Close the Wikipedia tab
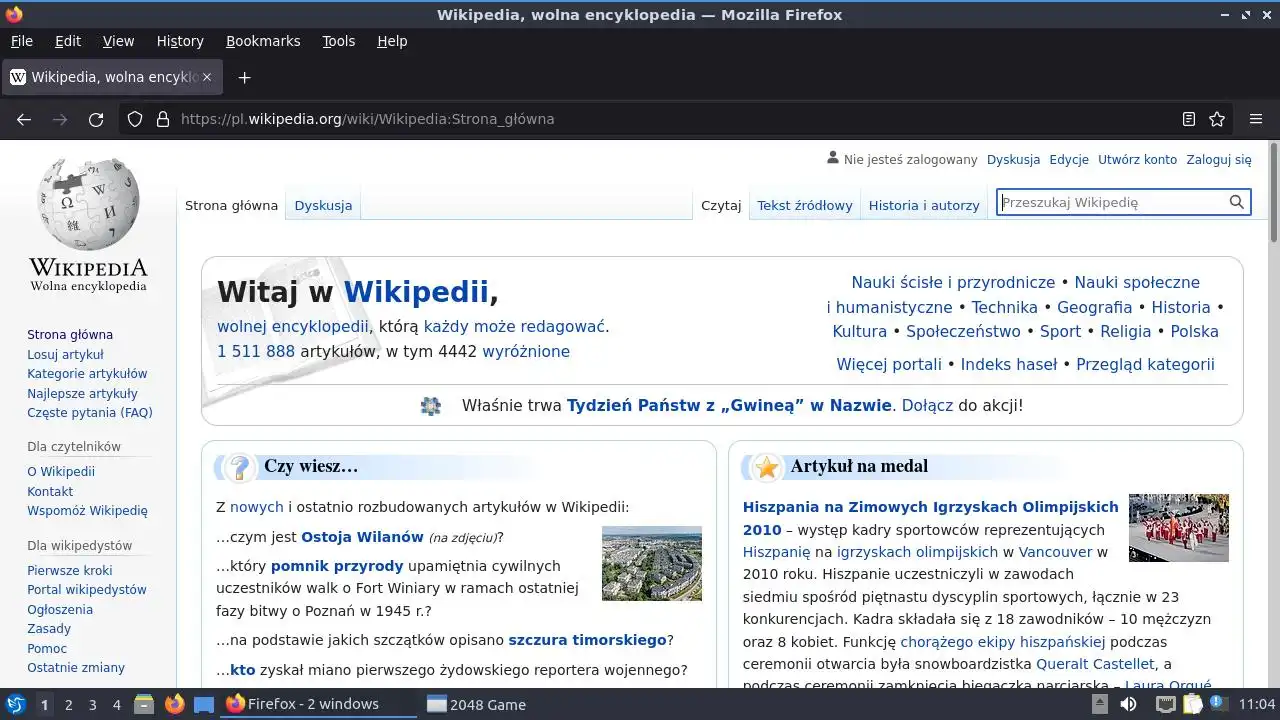 207,77
